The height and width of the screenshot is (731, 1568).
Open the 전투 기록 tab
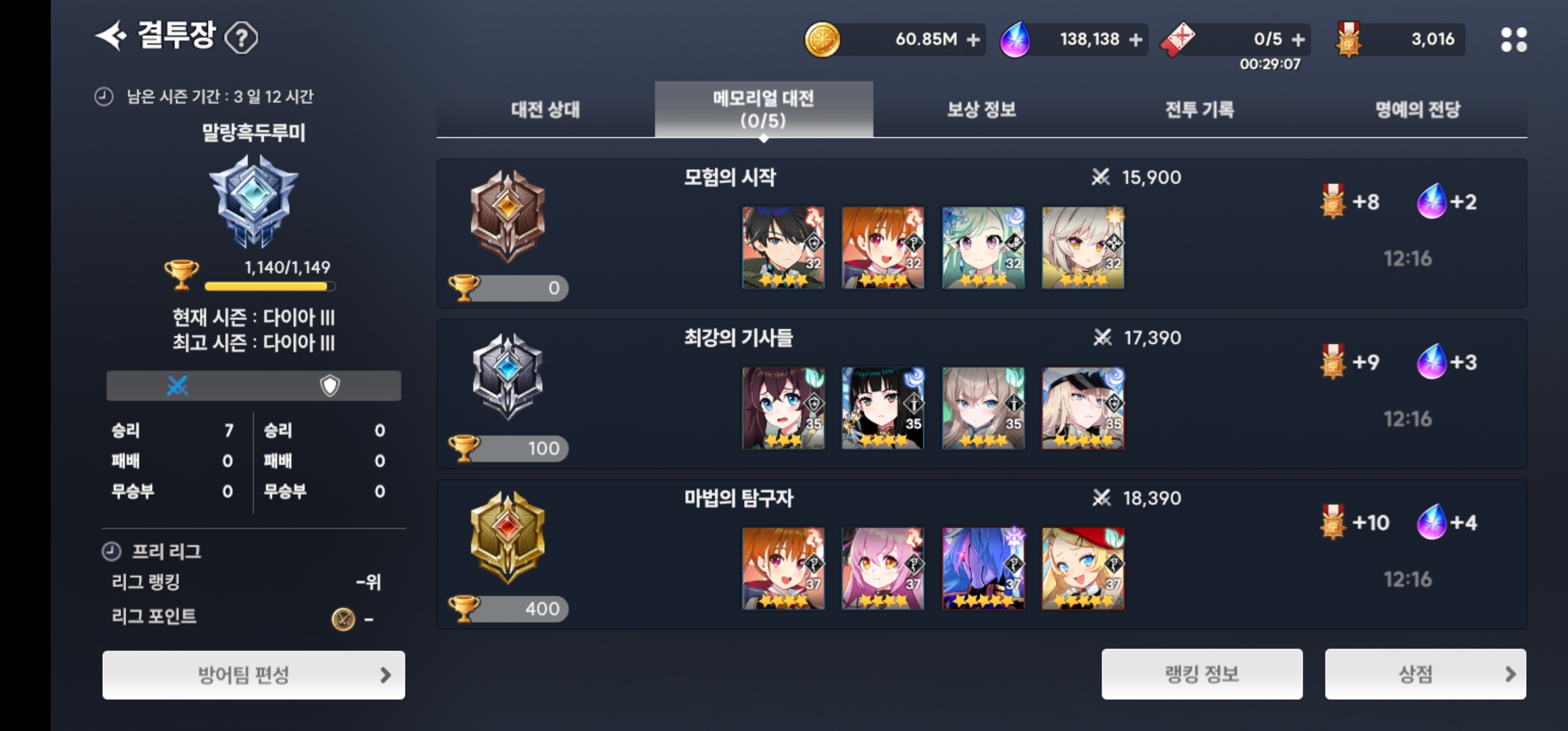(1200, 110)
